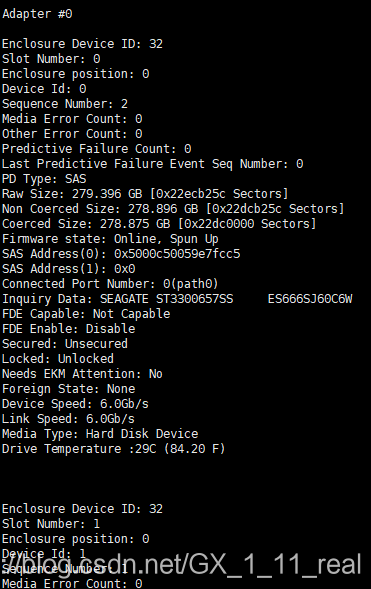Select SAS Address(0) hex value
This screenshot has height=589, width=371.
(x=177, y=254)
